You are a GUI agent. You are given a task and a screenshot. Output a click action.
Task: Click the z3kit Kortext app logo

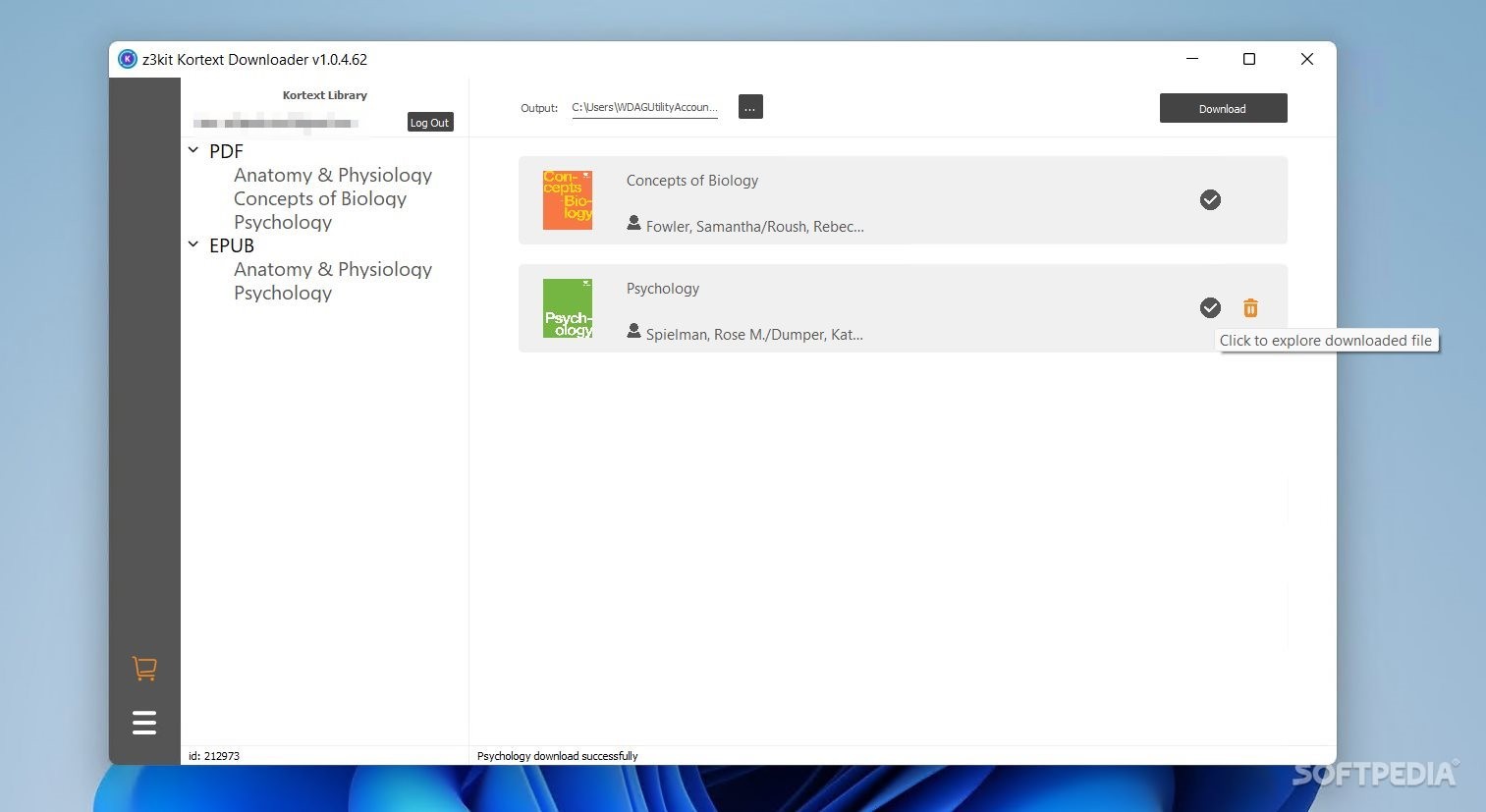tap(128, 59)
